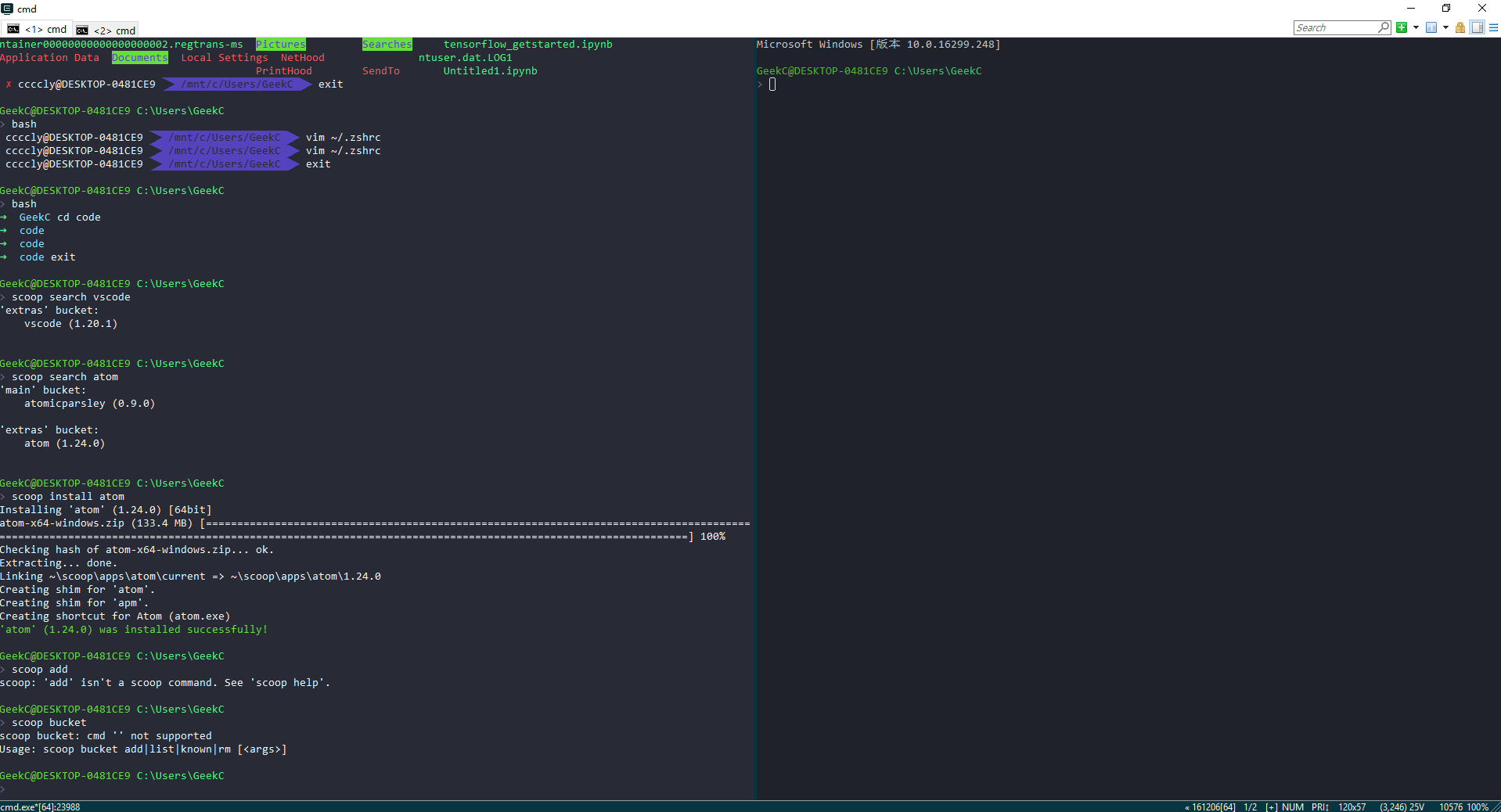
Task: Click the 1/2 console count status entry
Action: coord(1250,807)
